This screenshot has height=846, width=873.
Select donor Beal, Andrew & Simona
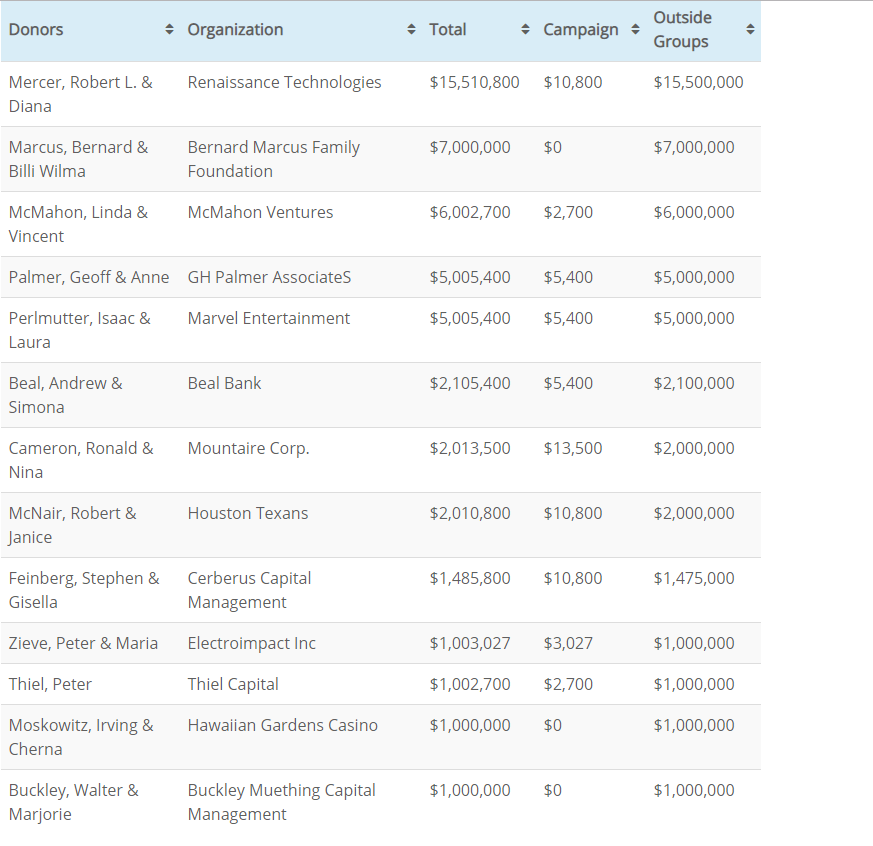(x=66, y=395)
